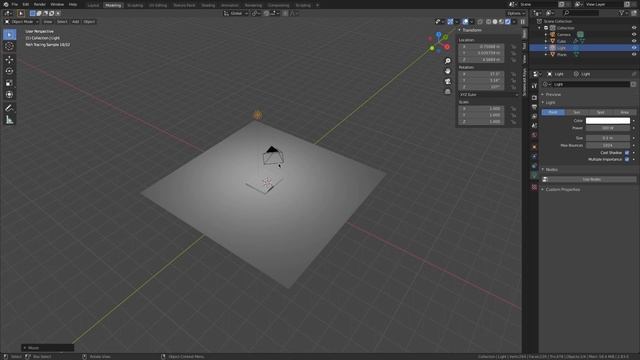The height and width of the screenshot is (360, 640).
Task: Hide the Plane object with eye icon
Action: click(634, 54)
